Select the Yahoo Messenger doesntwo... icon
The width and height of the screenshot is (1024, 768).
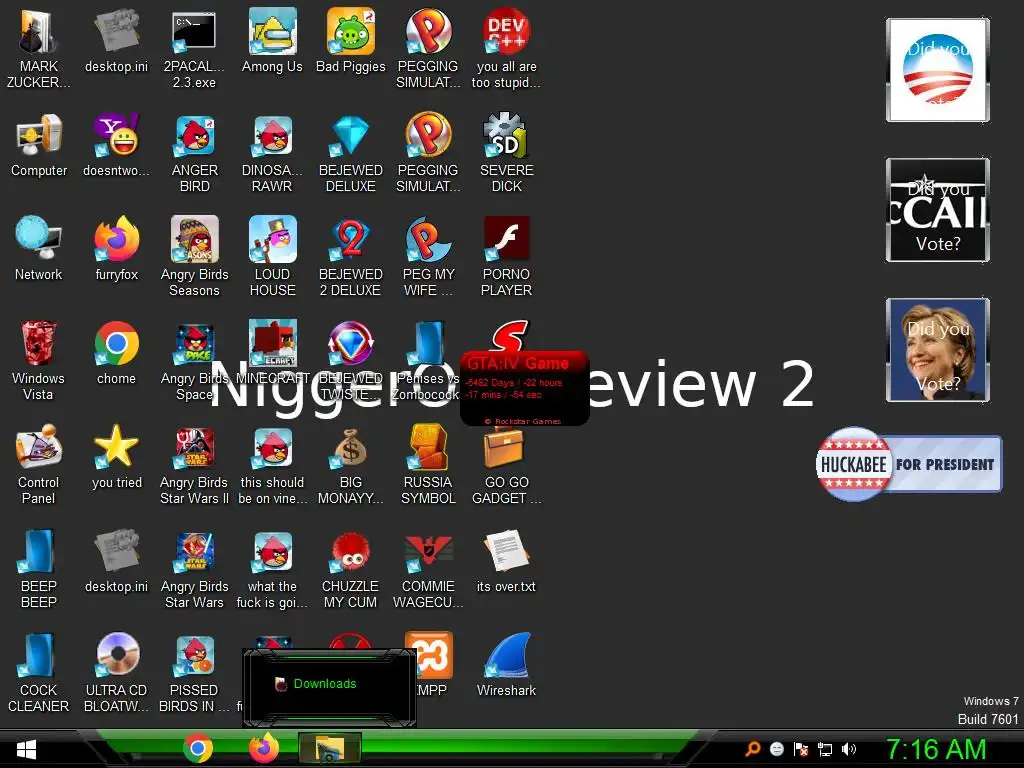[116, 145]
